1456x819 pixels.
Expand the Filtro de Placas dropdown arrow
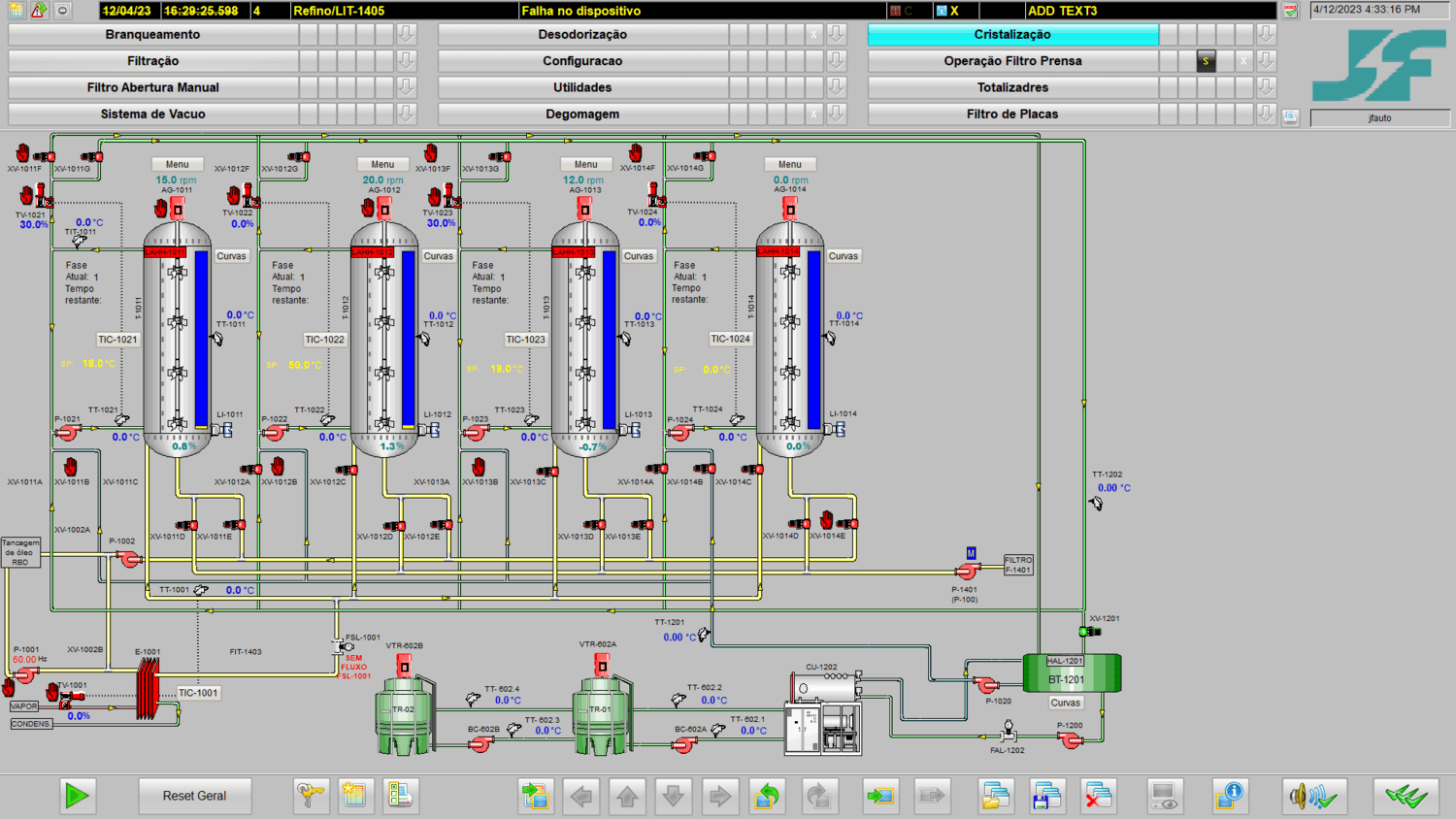click(1266, 114)
